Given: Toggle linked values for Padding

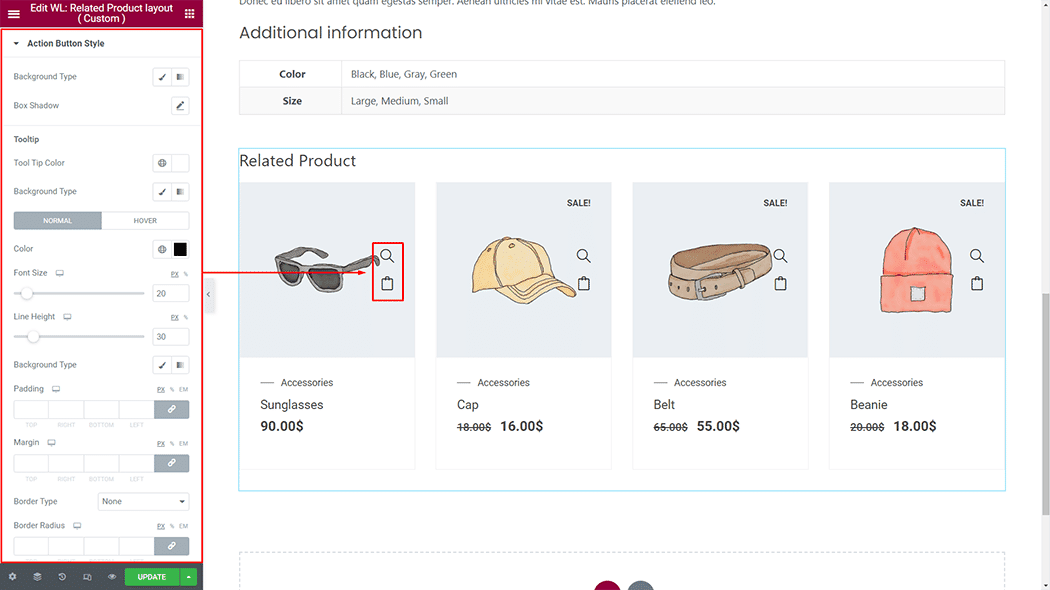Looking at the screenshot, I should click(171, 409).
